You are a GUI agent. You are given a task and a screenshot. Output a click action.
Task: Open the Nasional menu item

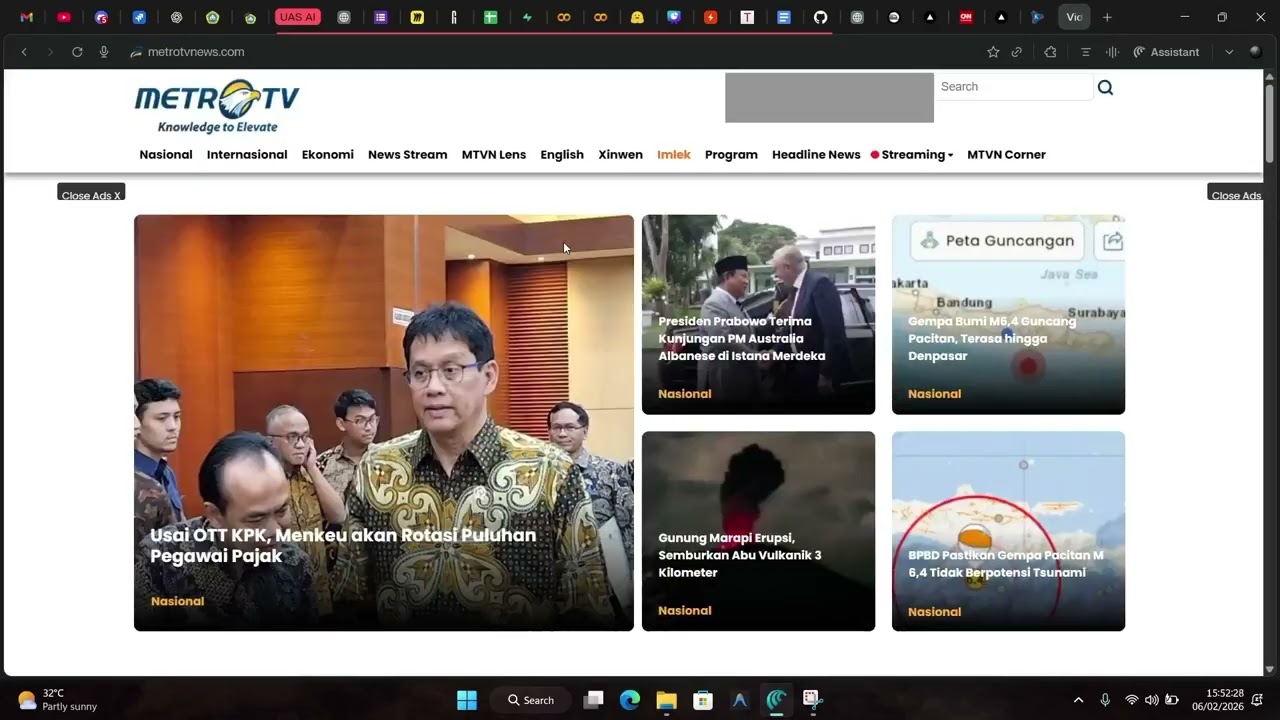pos(166,155)
